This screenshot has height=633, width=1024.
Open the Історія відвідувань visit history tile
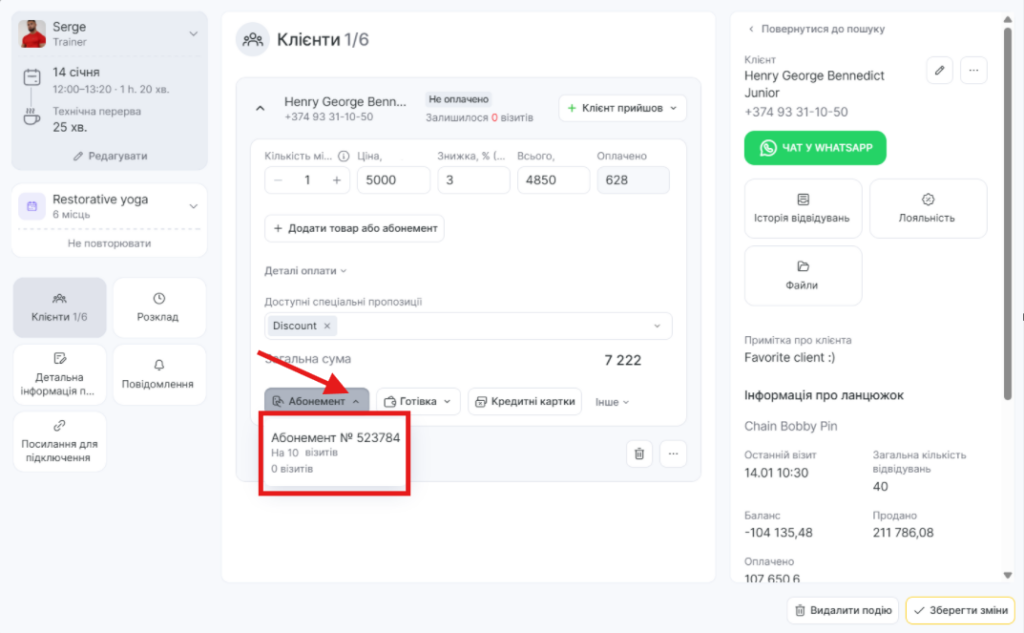tap(802, 208)
